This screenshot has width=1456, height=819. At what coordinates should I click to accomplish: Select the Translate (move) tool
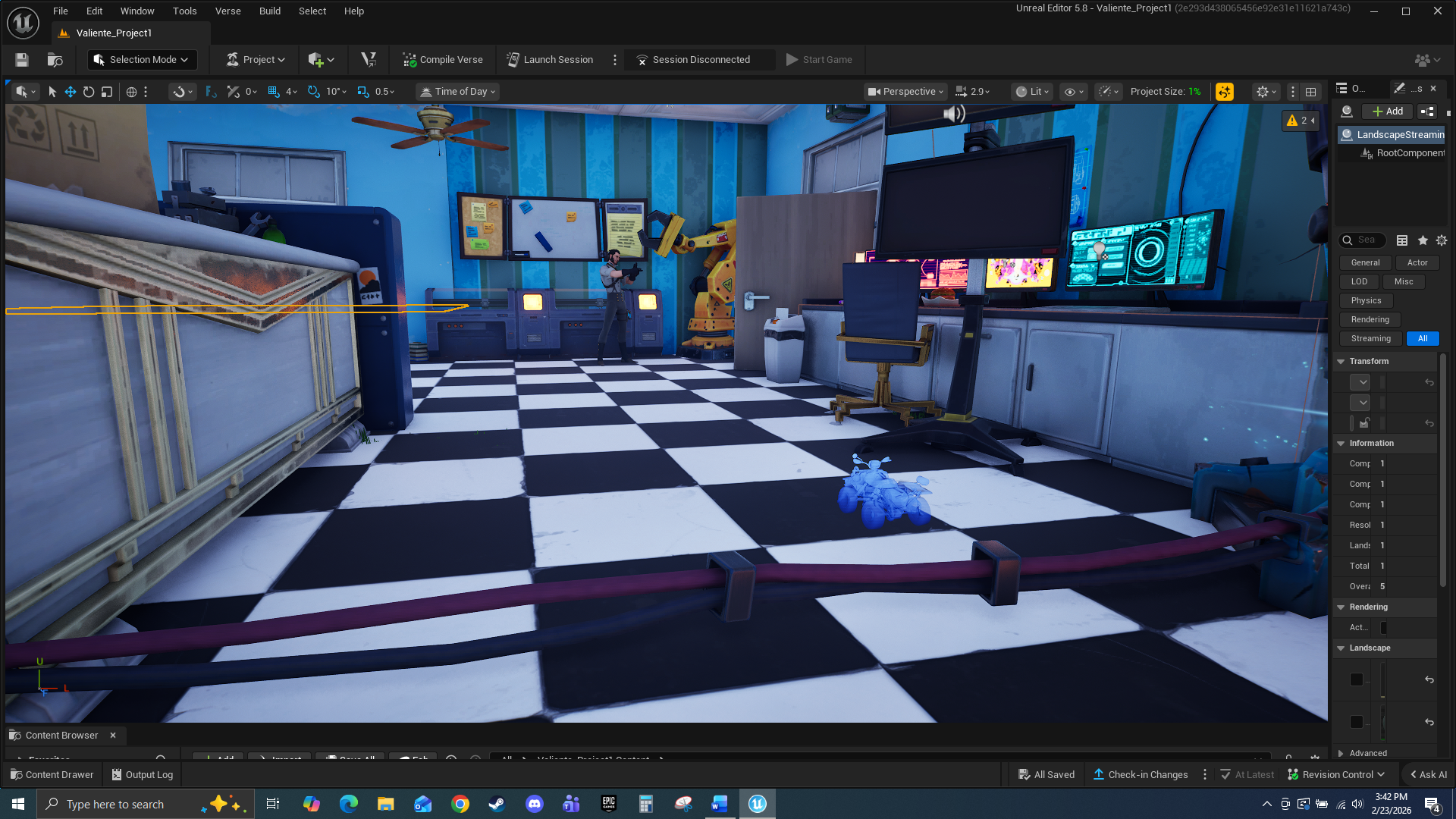coord(71,92)
